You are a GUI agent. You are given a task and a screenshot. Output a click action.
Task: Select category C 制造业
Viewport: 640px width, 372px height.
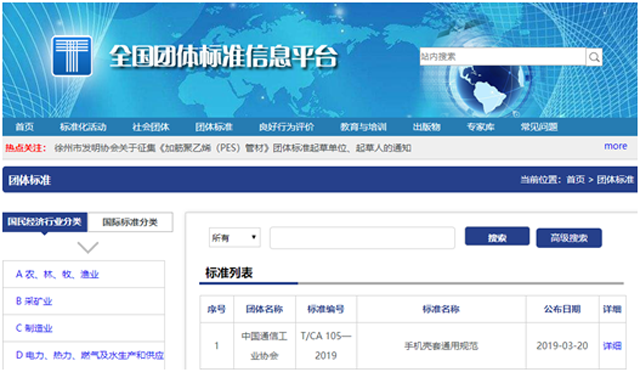pyautogui.click(x=34, y=328)
